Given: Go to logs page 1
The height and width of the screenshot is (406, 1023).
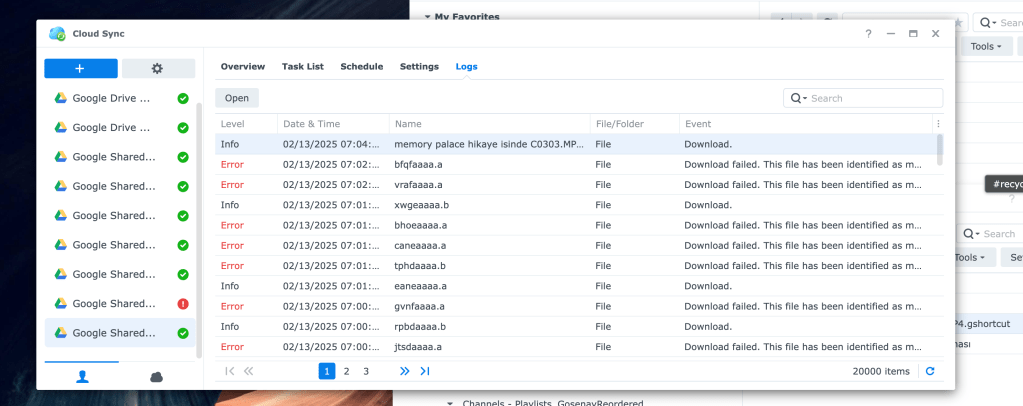Looking at the screenshot, I should click(327, 371).
